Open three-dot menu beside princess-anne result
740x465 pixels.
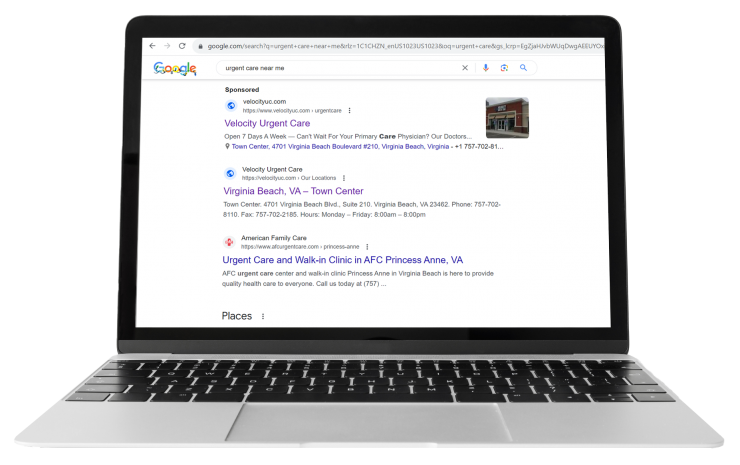pos(367,247)
